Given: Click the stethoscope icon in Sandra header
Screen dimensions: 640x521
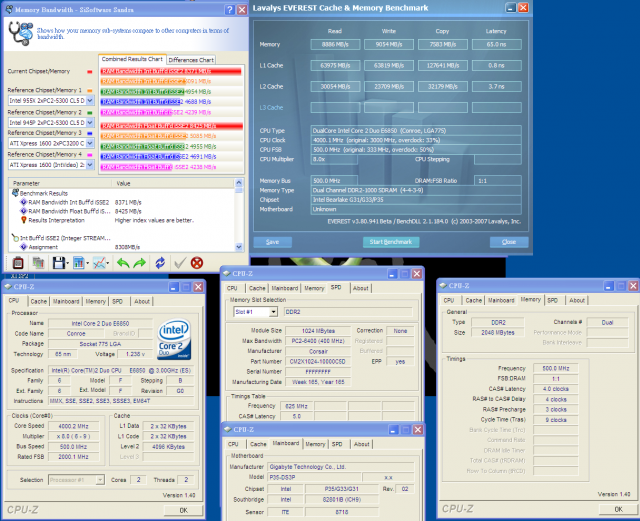Looking at the screenshot, I should point(21,33).
